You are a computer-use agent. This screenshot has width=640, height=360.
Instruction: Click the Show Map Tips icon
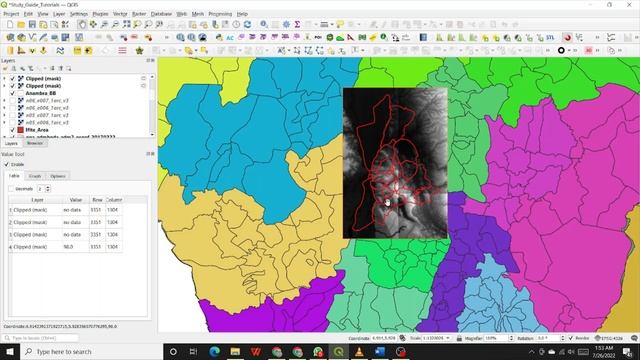[x=340, y=24]
